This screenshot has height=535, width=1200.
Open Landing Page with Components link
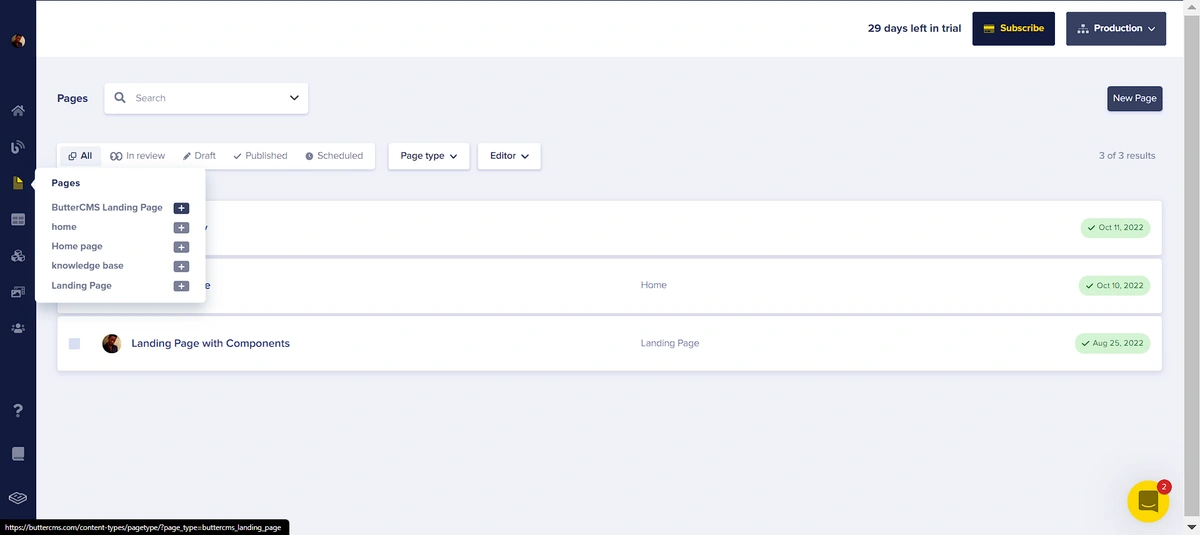tap(211, 343)
